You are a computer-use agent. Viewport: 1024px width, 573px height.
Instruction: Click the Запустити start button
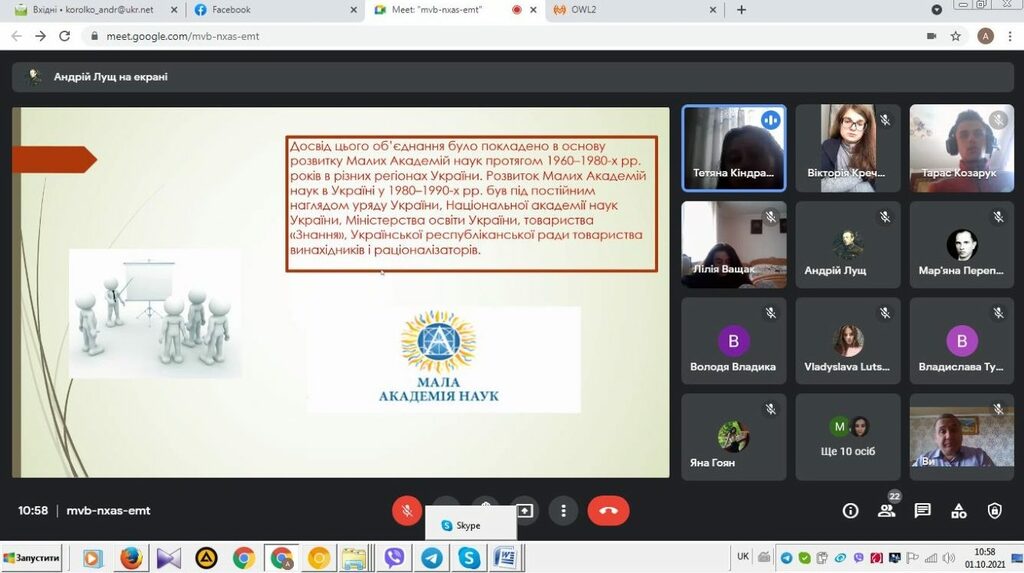[33, 558]
